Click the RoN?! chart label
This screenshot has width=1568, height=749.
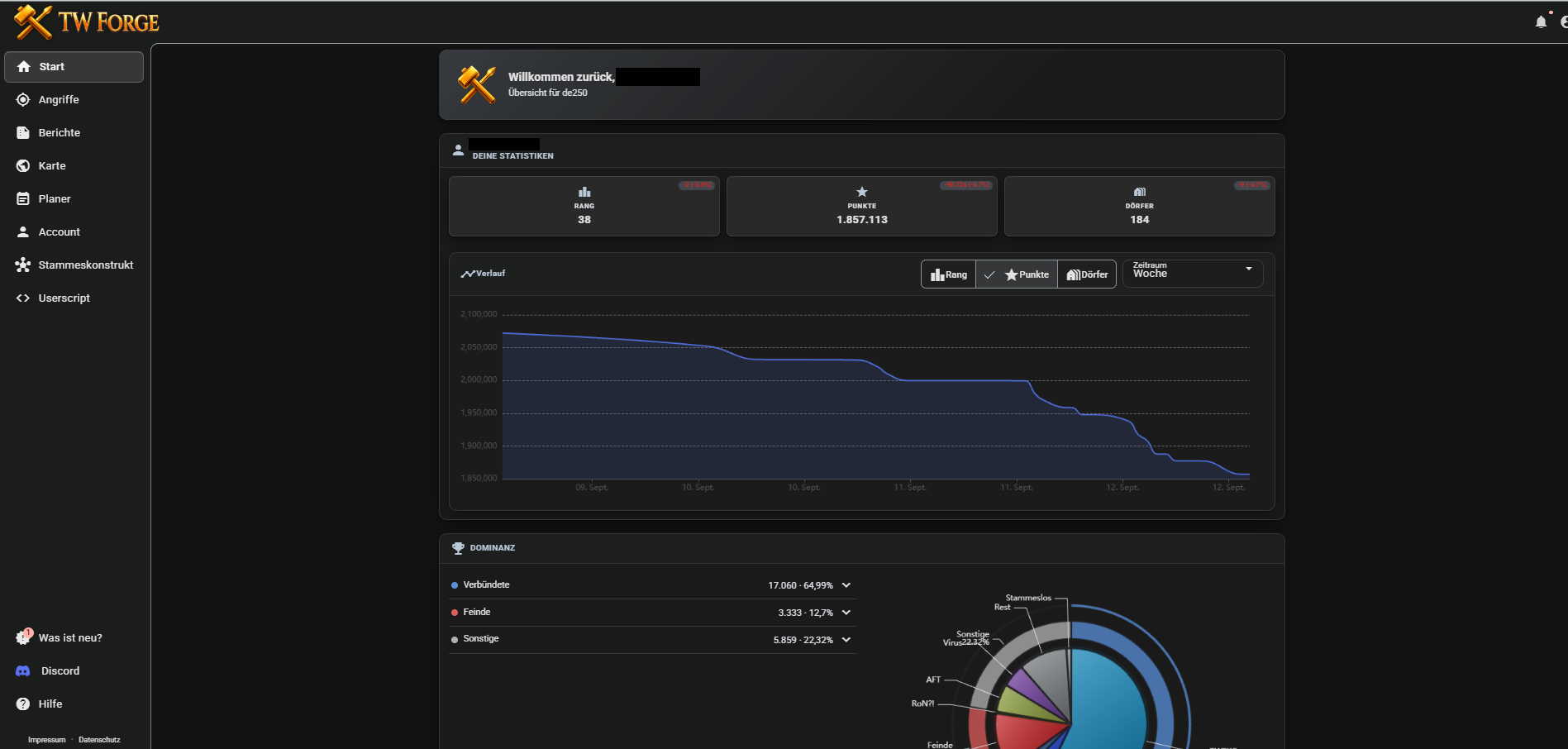(x=922, y=704)
